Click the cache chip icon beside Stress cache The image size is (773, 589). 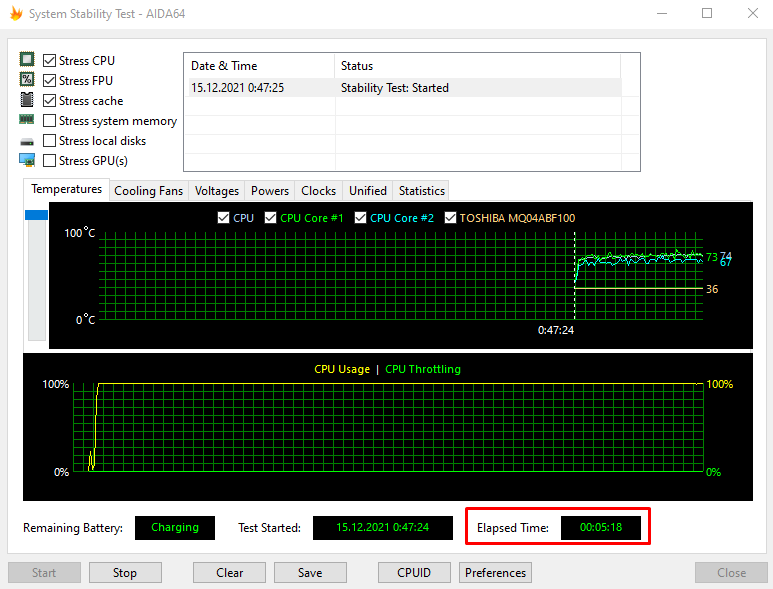[x=27, y=100]
